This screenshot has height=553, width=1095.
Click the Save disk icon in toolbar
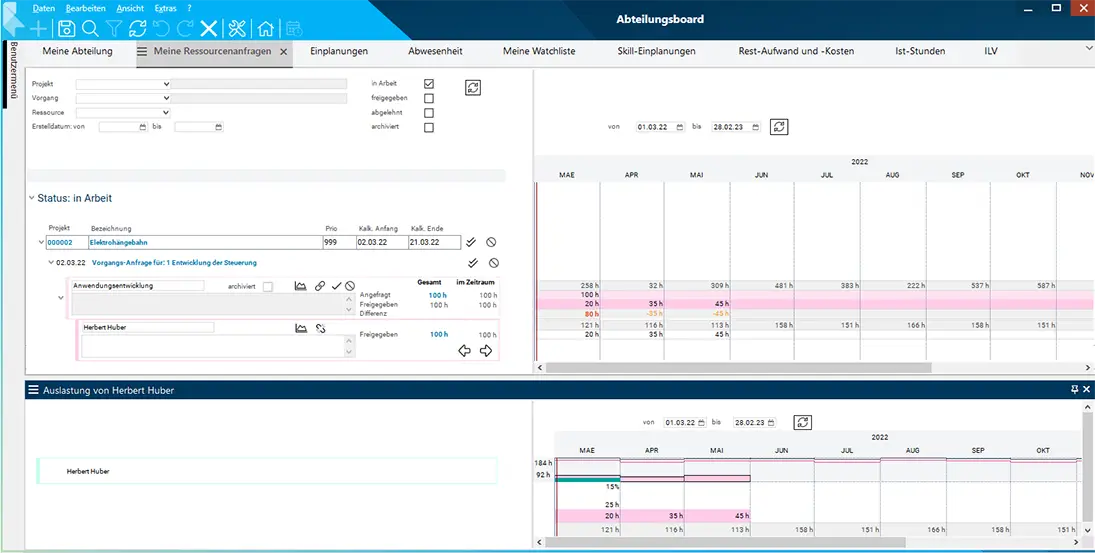coord(66,29)
